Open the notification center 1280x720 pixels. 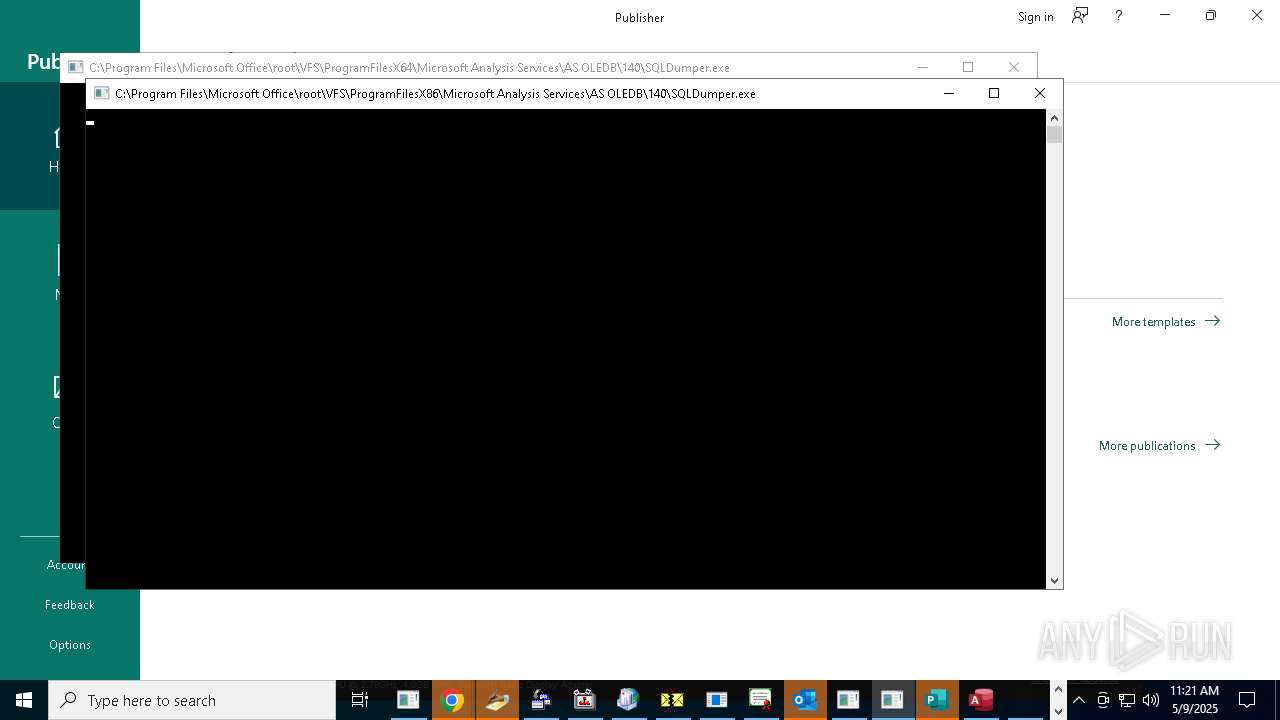tap(1247, 700)
